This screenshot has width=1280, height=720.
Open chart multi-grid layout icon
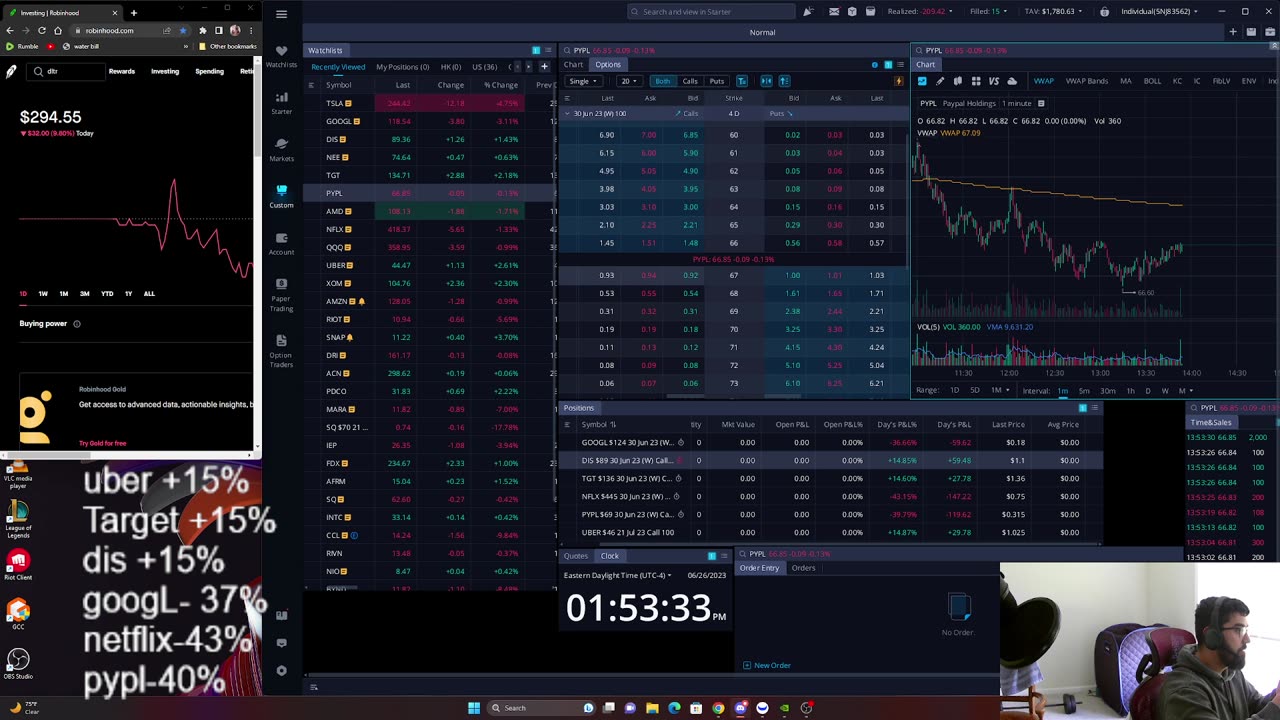975,81
